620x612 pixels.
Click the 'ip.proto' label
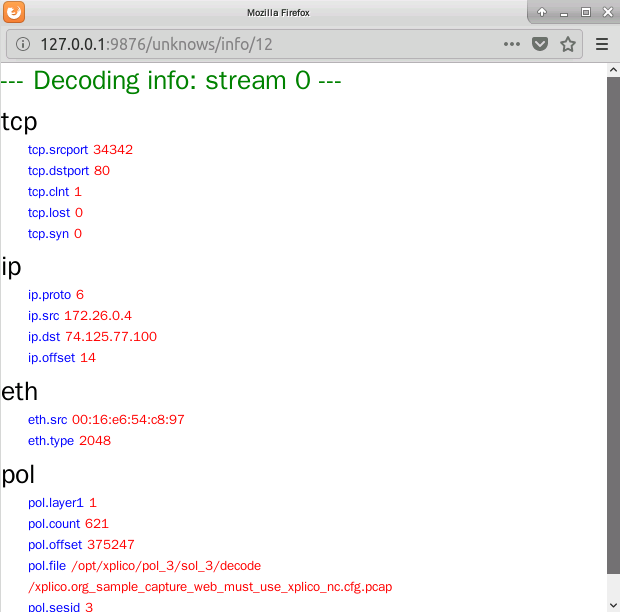coord(49,295)
